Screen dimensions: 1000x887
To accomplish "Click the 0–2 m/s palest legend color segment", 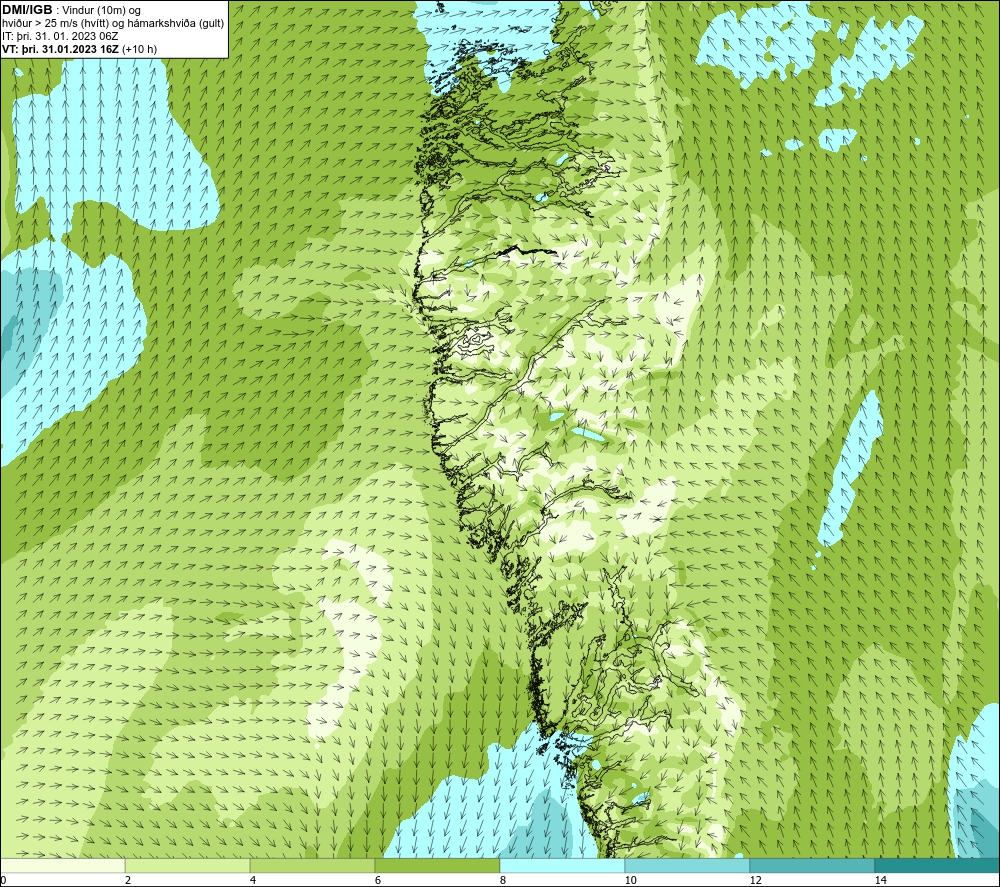I will [62, 865].
